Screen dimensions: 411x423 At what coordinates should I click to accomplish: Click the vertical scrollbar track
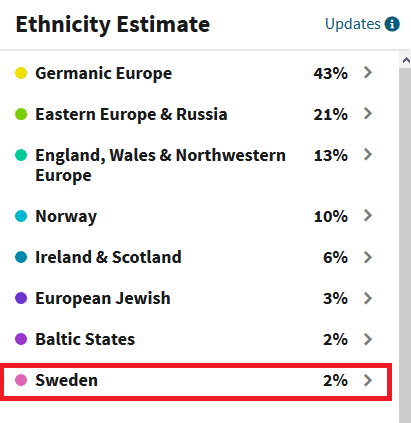(405, 245)
